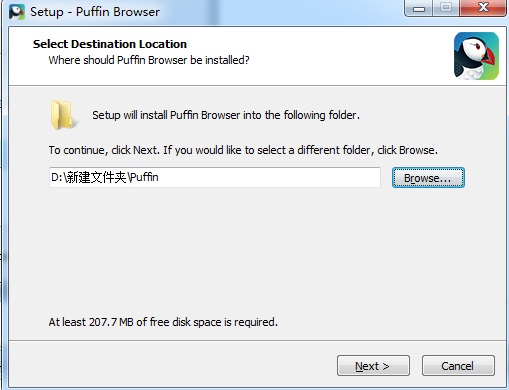Click the Setup - Puffin Browser title text
Screen dimensions: 509x390
pyautogui.click(x=95, y=12)
